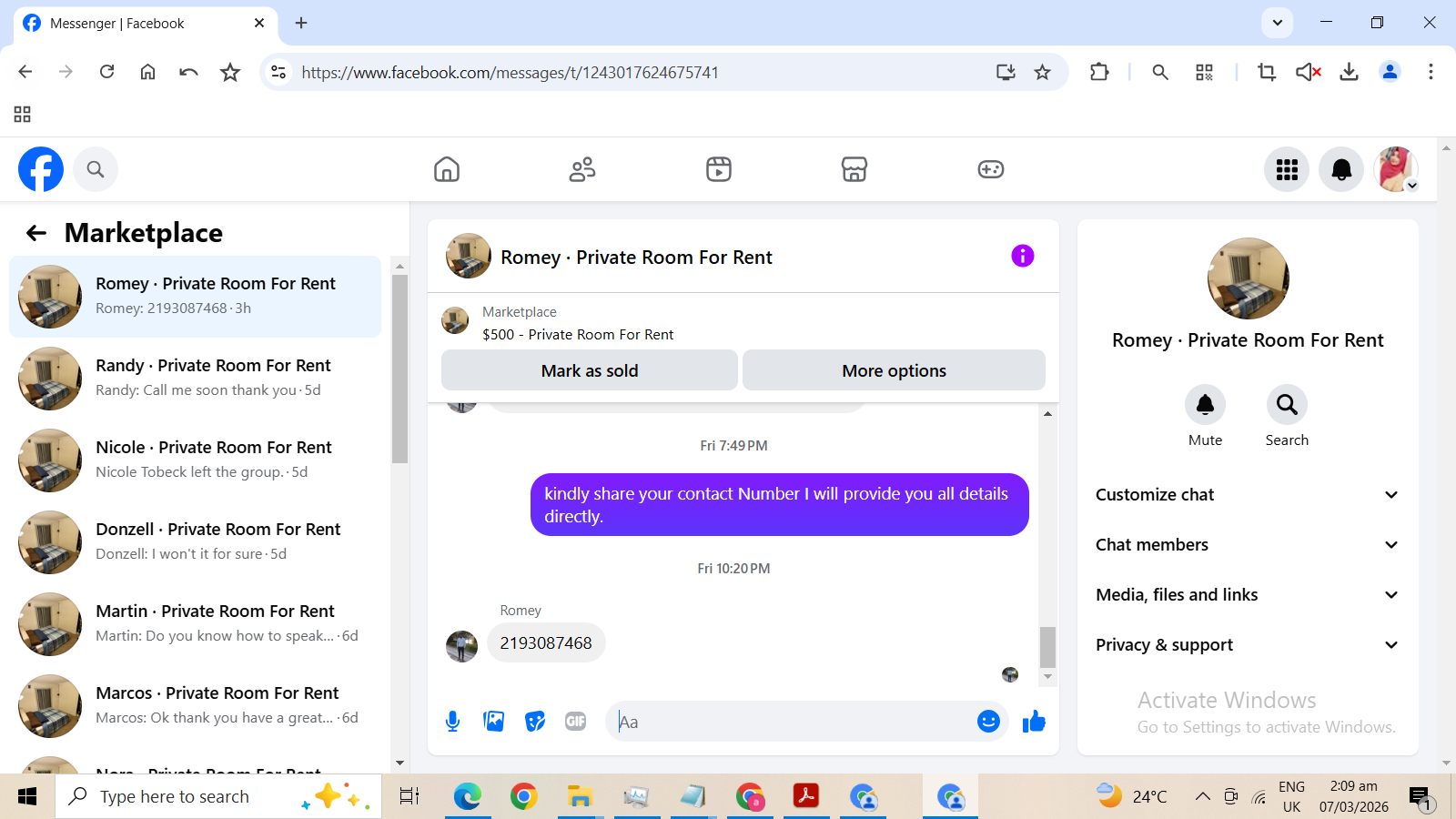The image size is (1456, 819).
Task: Open the Facebook notifications bell
Action: [1341, 169]
